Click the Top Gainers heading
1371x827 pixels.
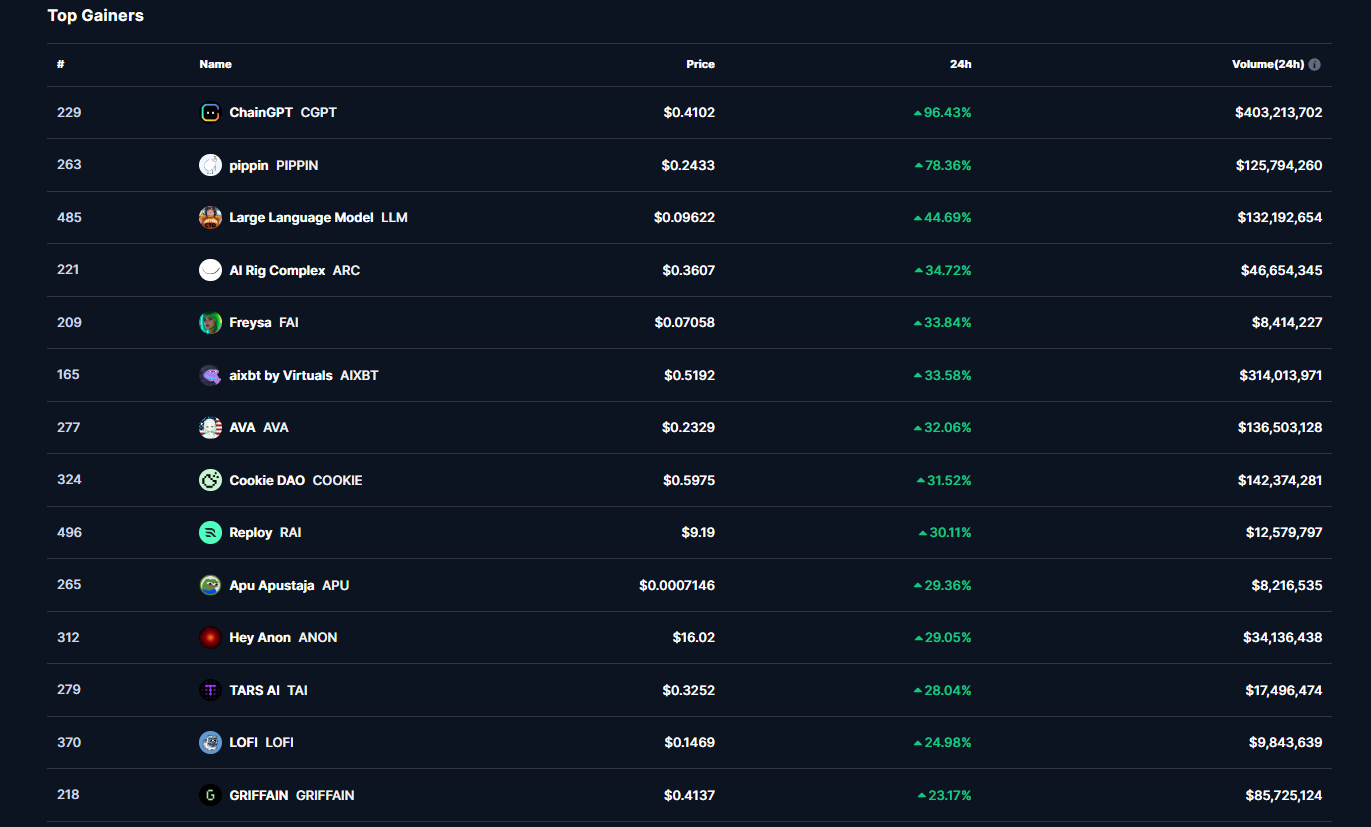click(96, 16)
